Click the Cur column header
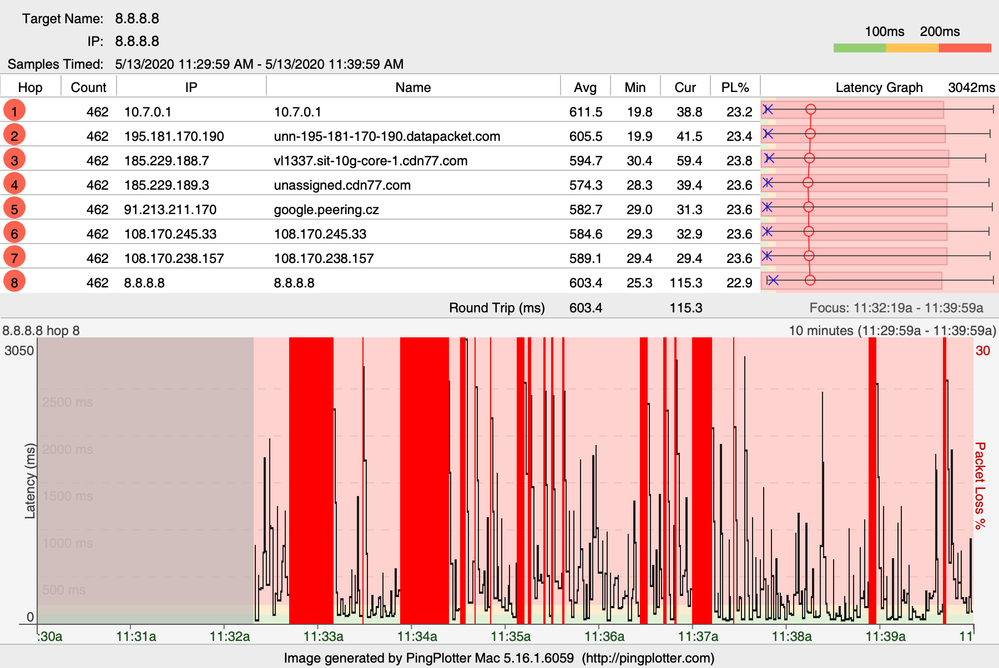This screenshot has width=999, height=668. pos(685,87)
